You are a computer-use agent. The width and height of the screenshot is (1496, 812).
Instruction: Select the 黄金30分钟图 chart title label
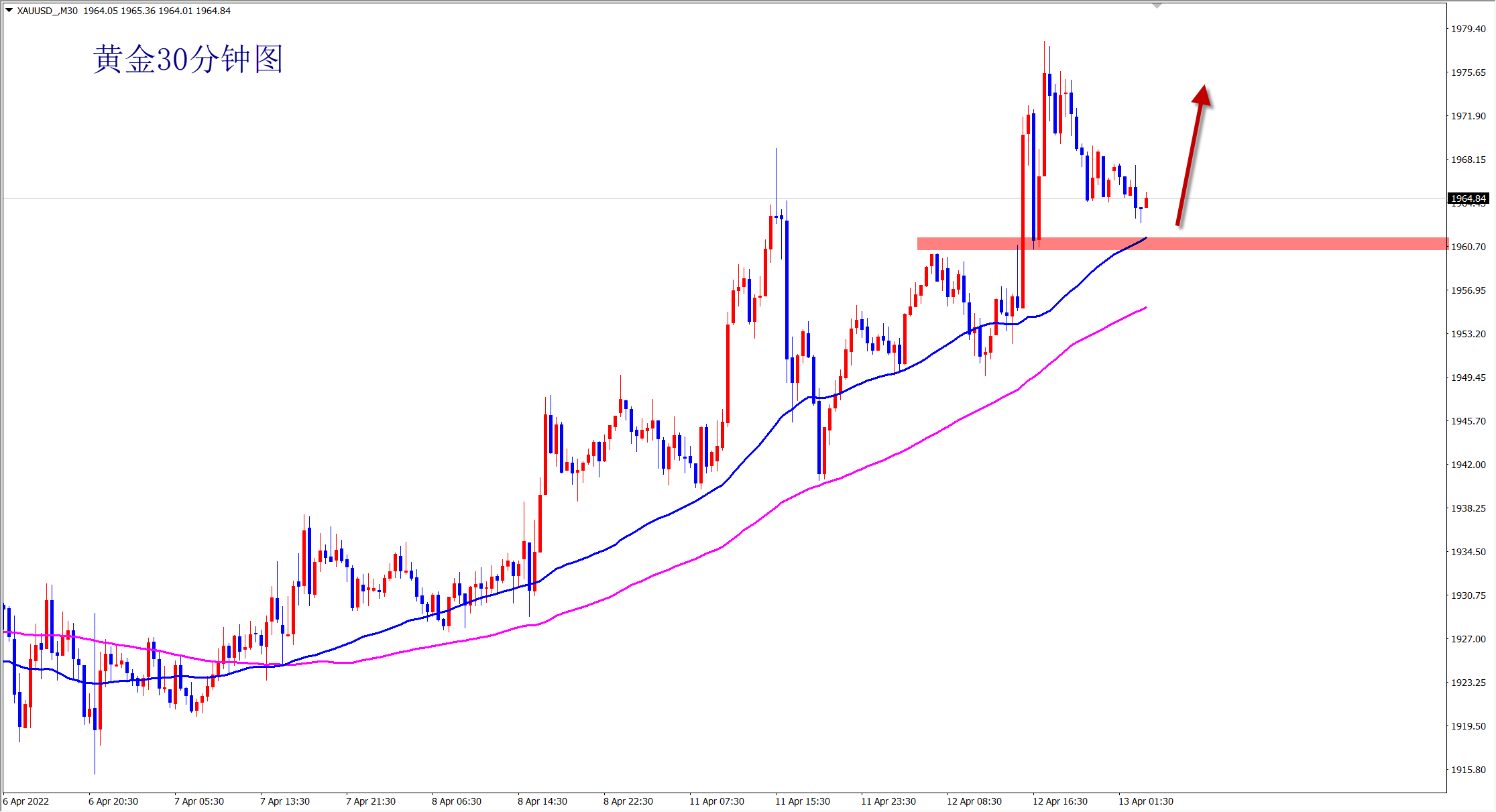(x=188, y=60)
